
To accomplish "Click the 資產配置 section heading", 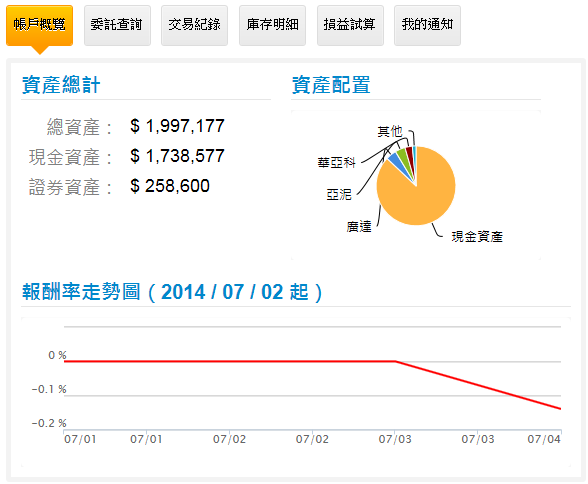I will pyautogui.click(x=331, y=85).
